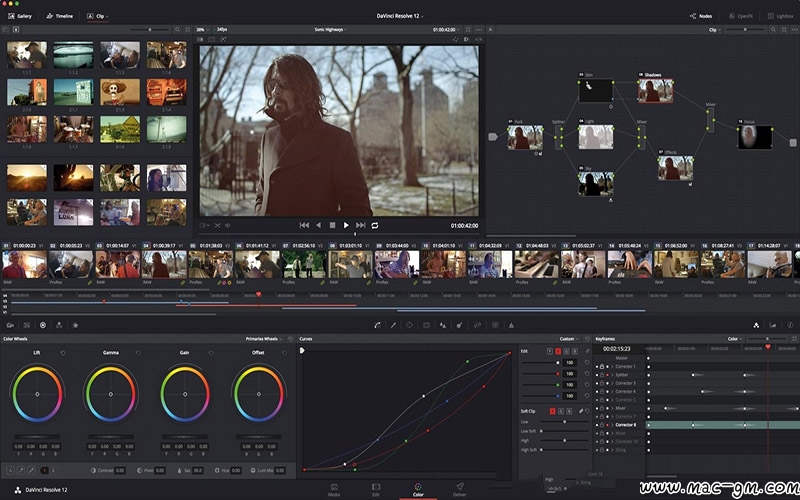
Task: Open the Motion Effects star icon
Action: pyautogui.click(x=76, y=325)
